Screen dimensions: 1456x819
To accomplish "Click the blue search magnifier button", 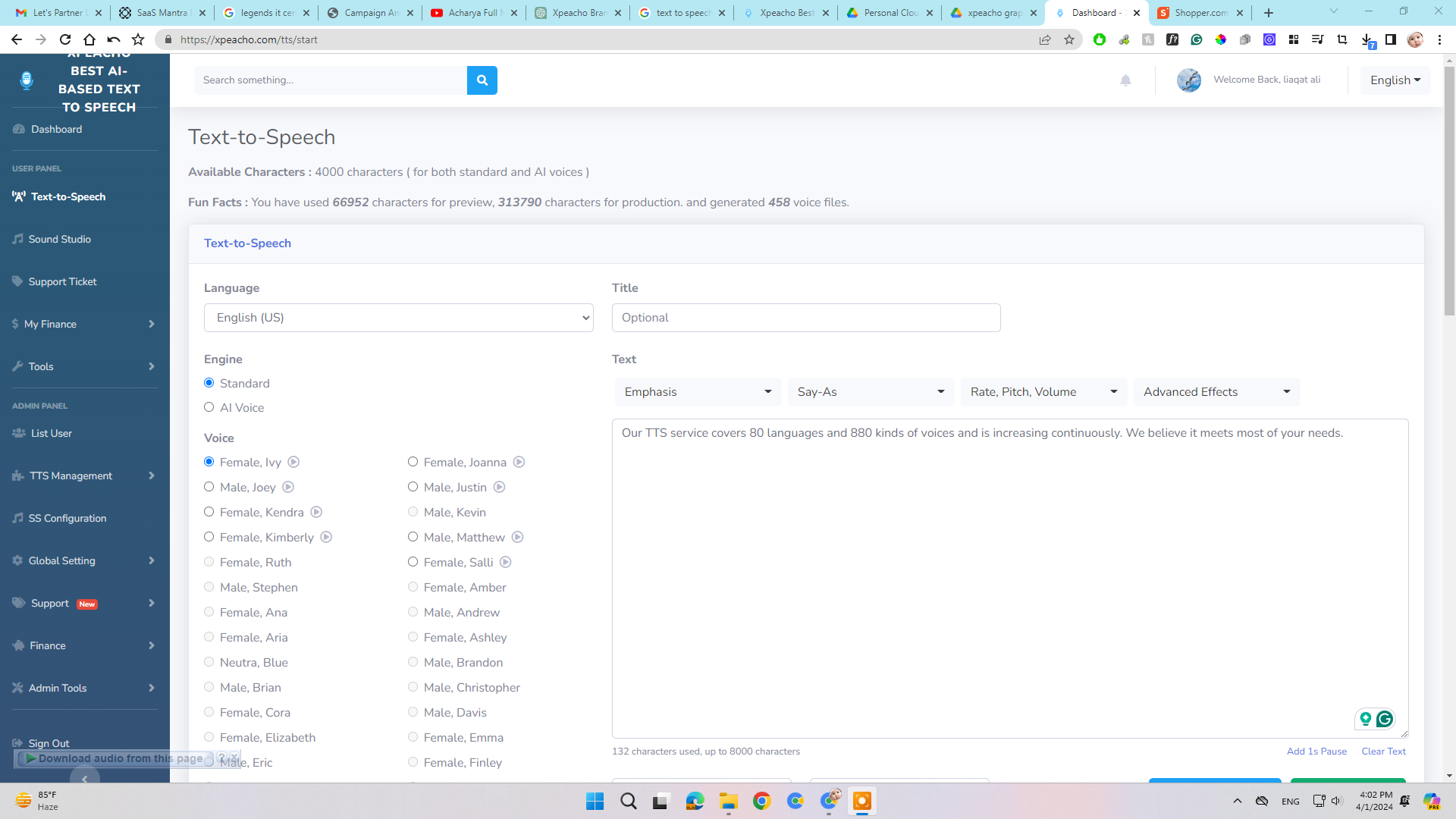I will pos(482,80).
